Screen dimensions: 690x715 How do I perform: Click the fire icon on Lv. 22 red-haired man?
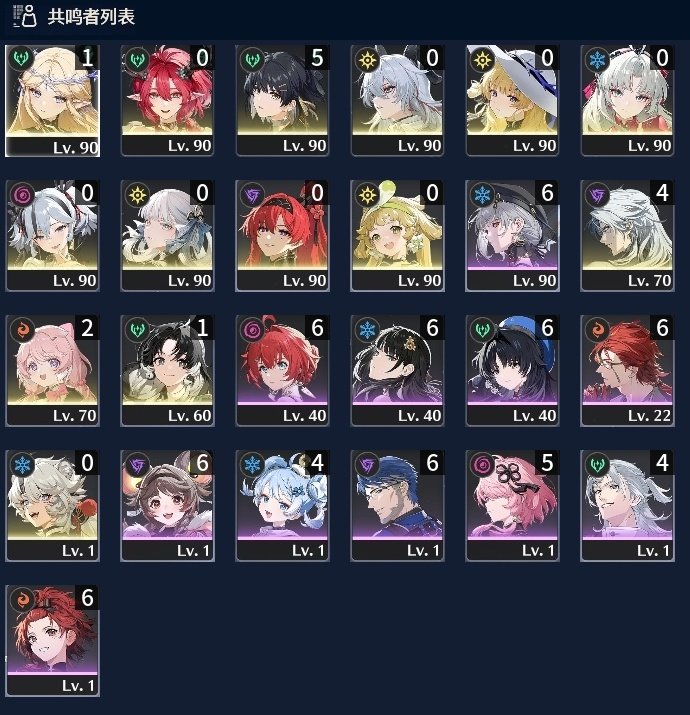click(x=597, y=330)
